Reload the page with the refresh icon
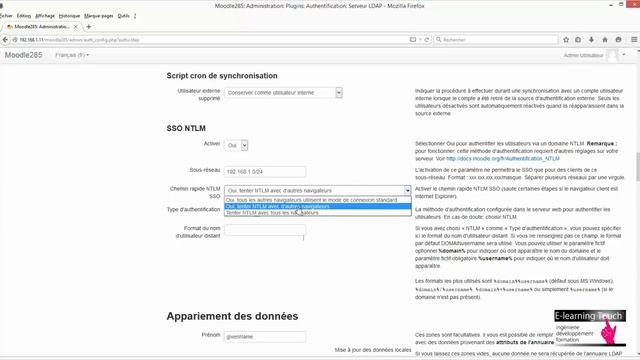 click(427, 40)
